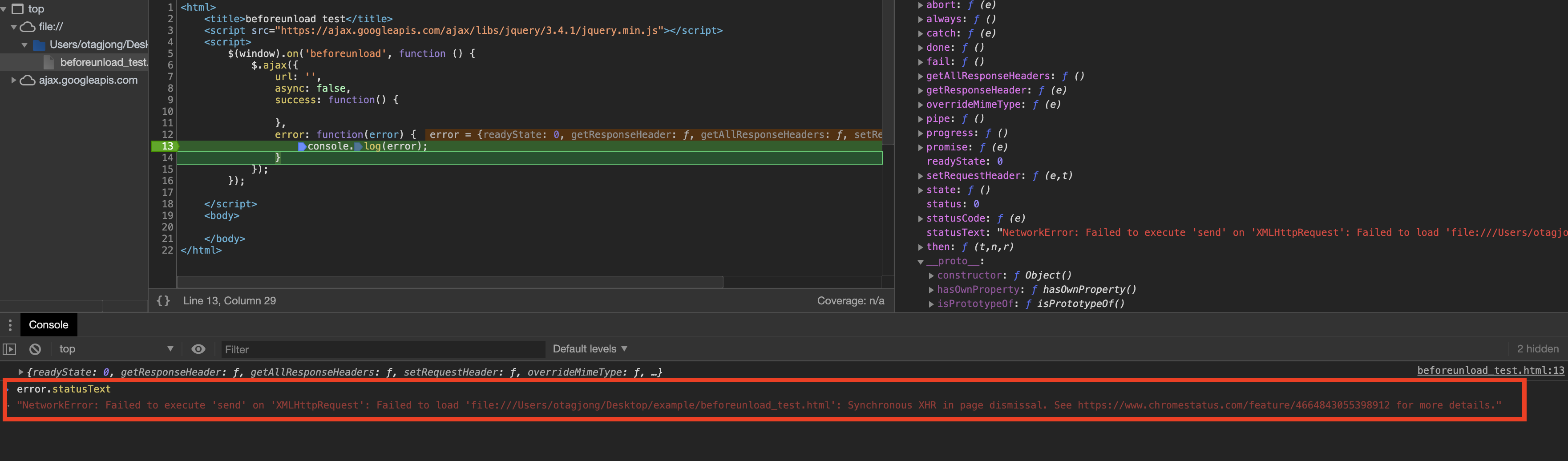
Task: Expand the promise function property
Action: [921, 147]
